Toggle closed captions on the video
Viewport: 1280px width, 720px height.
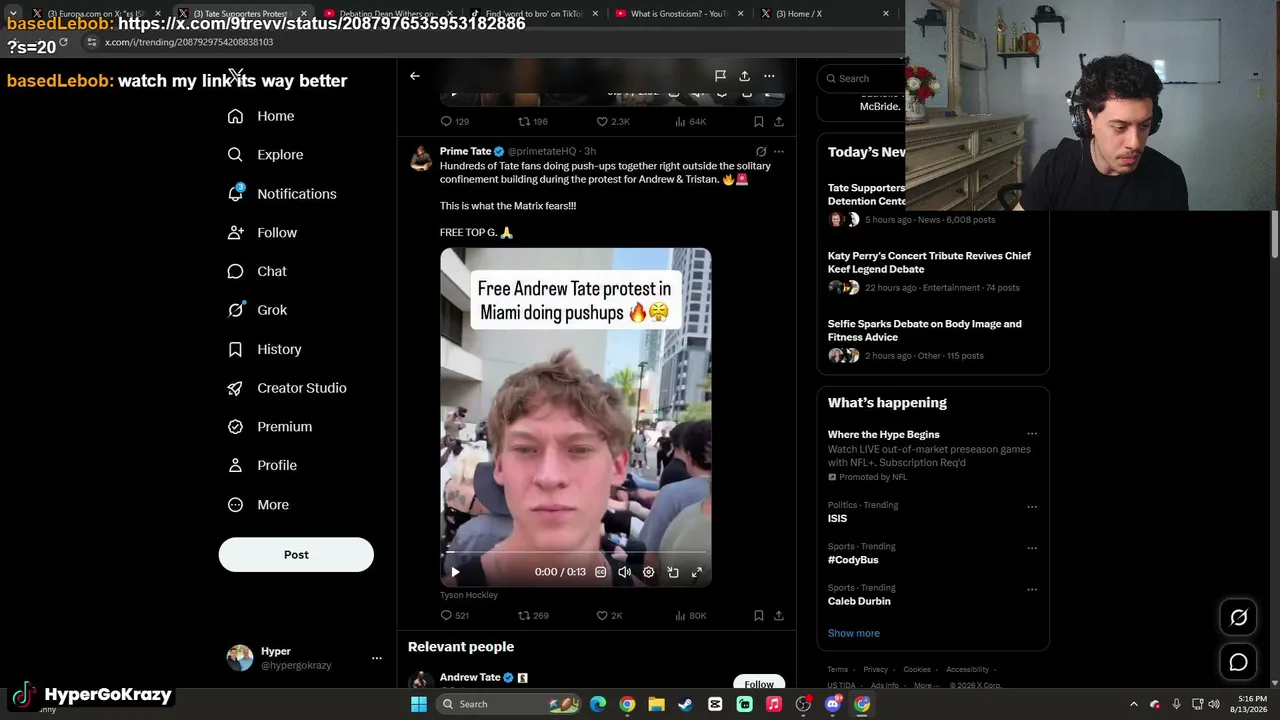tap(600, 572)
